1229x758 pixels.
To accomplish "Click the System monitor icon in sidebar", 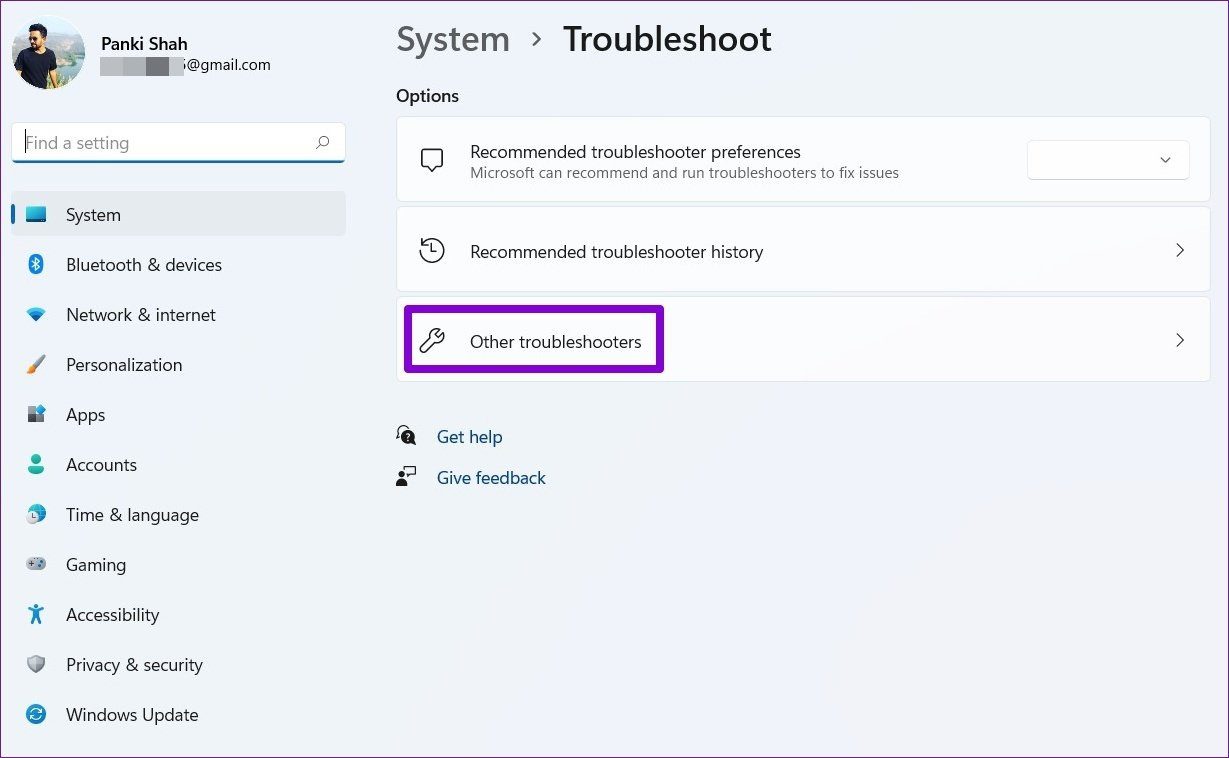I will [x=36, y=215].
